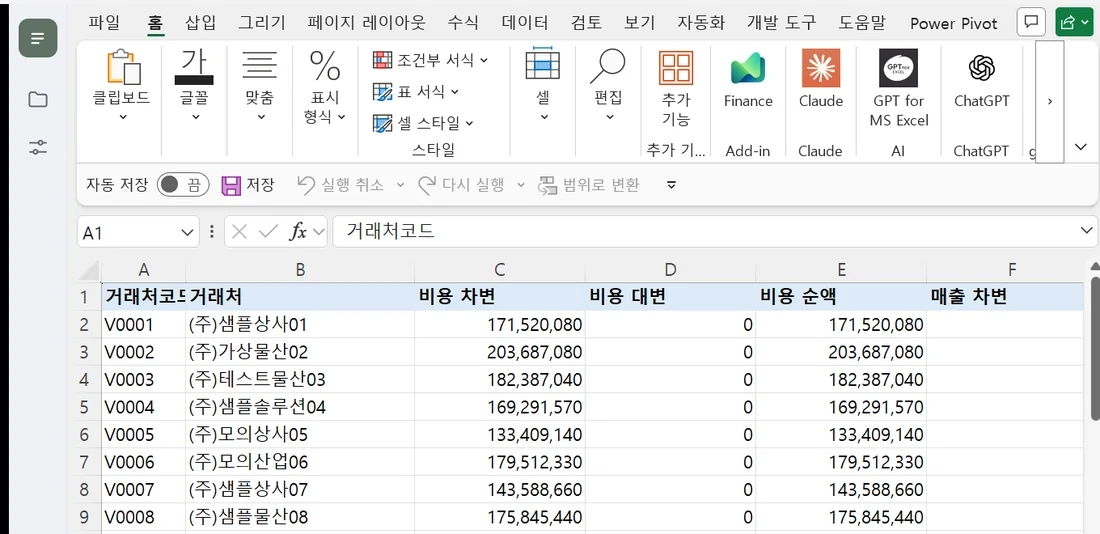Open the File (파일) tab
The image size is (1100, 534).
click(104, 23)
